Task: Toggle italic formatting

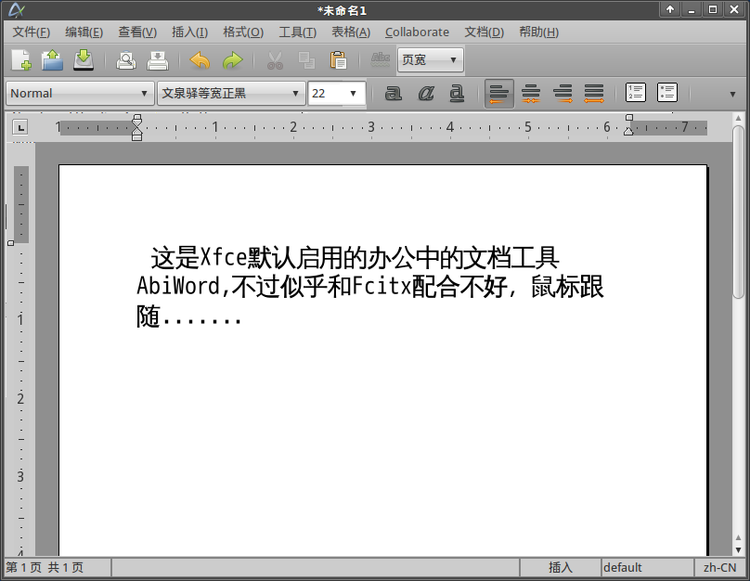Action: point(425,93)
